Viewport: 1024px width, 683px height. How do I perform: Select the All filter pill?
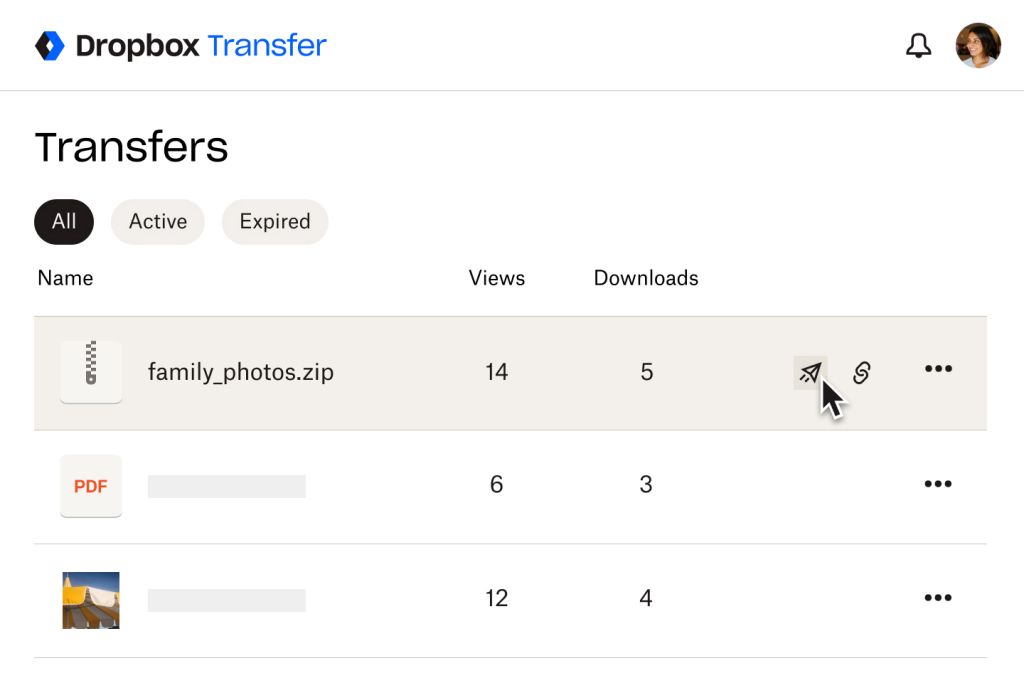63,221
